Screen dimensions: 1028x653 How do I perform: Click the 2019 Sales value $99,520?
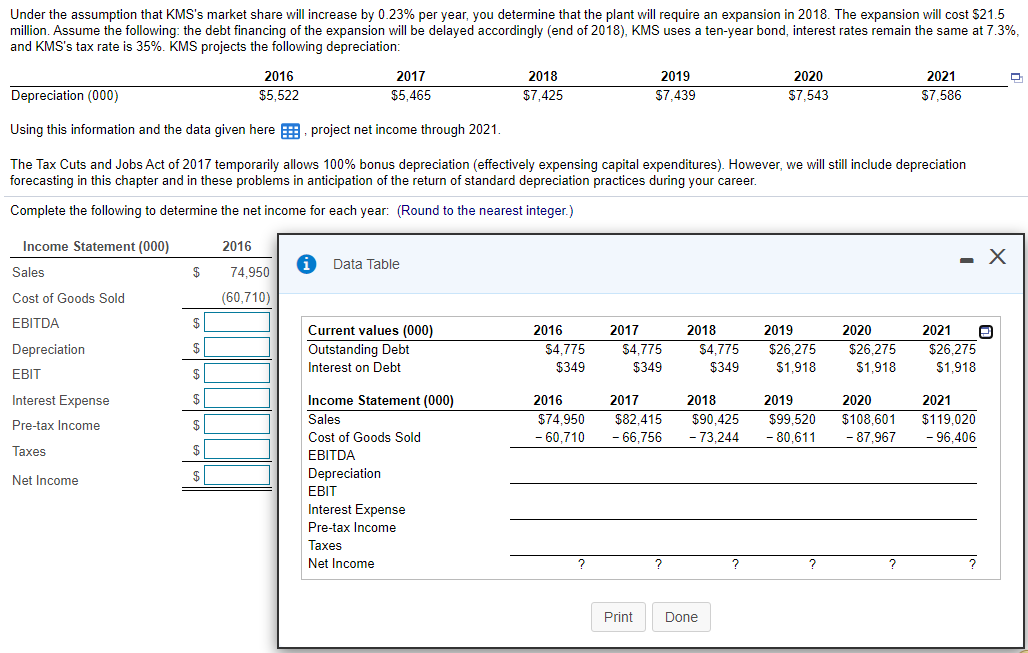click(792, 420)
